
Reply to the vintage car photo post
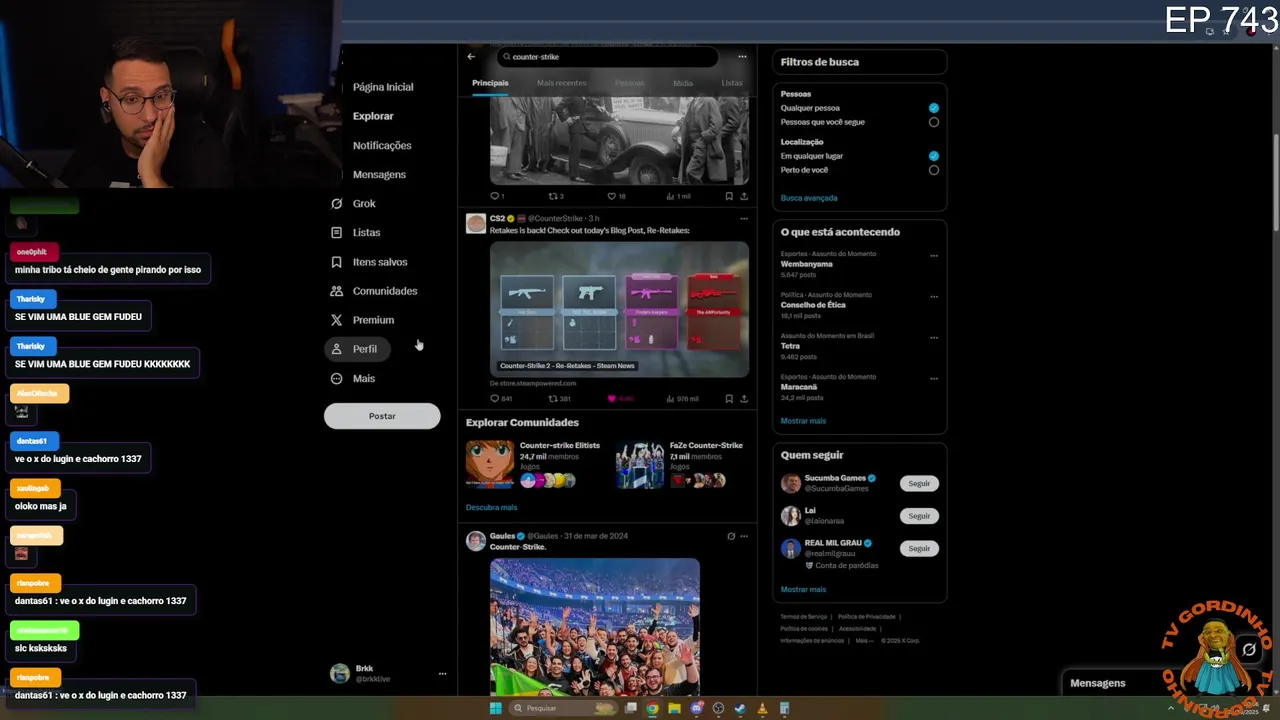[497, 196]
